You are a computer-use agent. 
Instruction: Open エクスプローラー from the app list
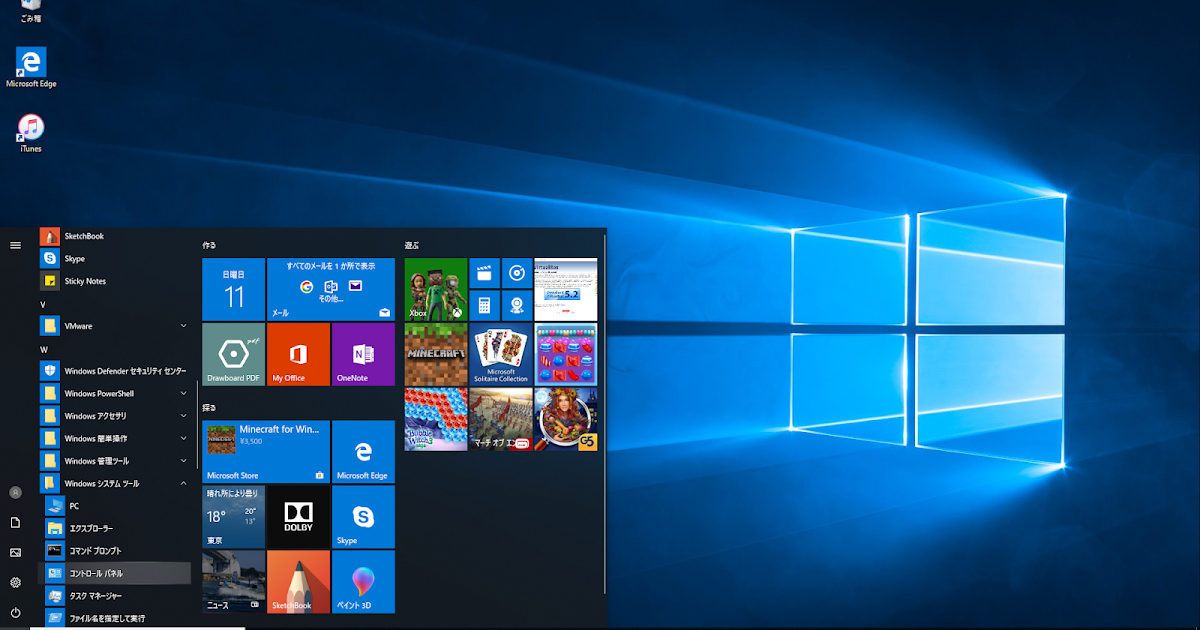(x=114, y=528)
